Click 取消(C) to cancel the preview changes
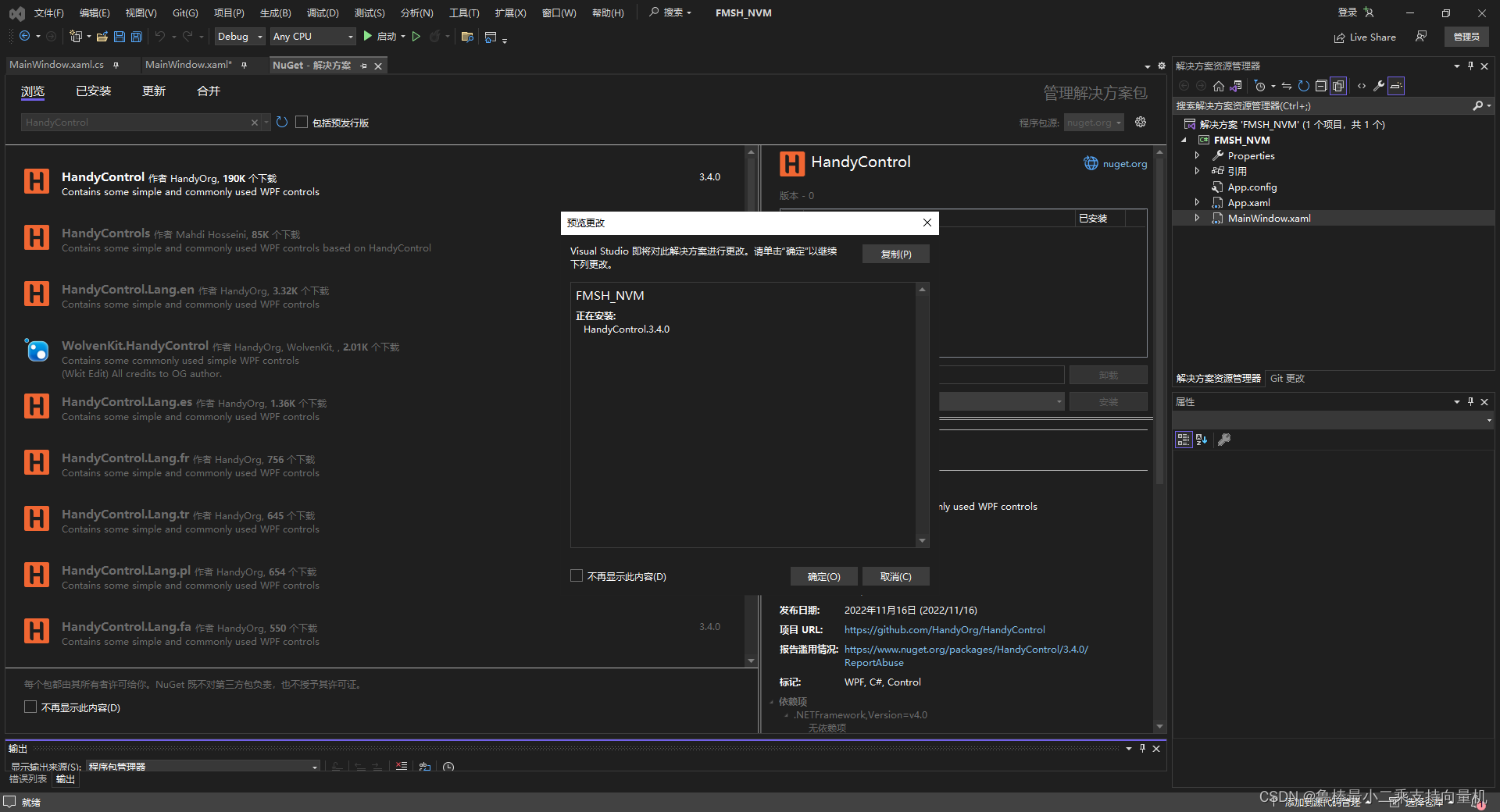The width and height of the screenshot is (1500, 812). [895, 576]
